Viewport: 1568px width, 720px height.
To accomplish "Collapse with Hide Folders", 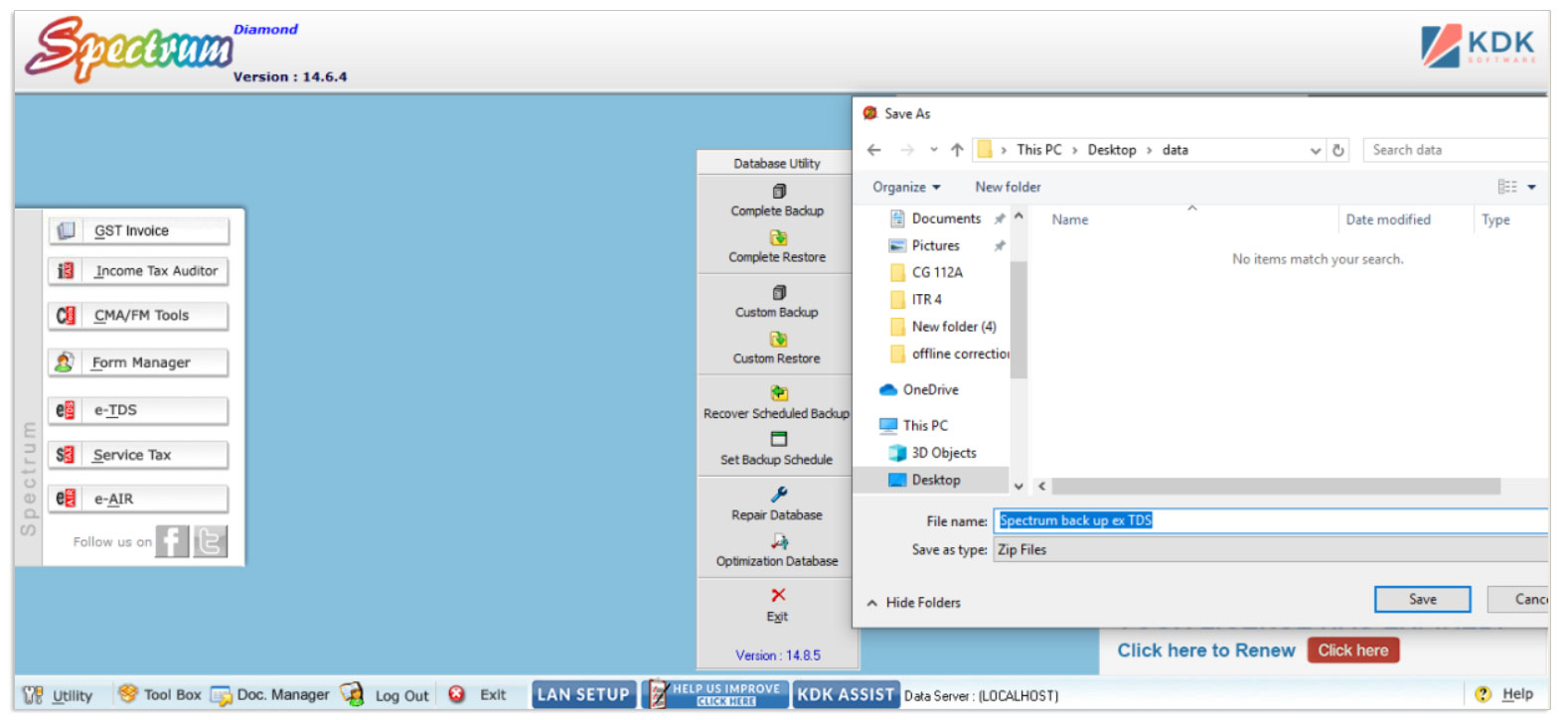I will [913, 602].
